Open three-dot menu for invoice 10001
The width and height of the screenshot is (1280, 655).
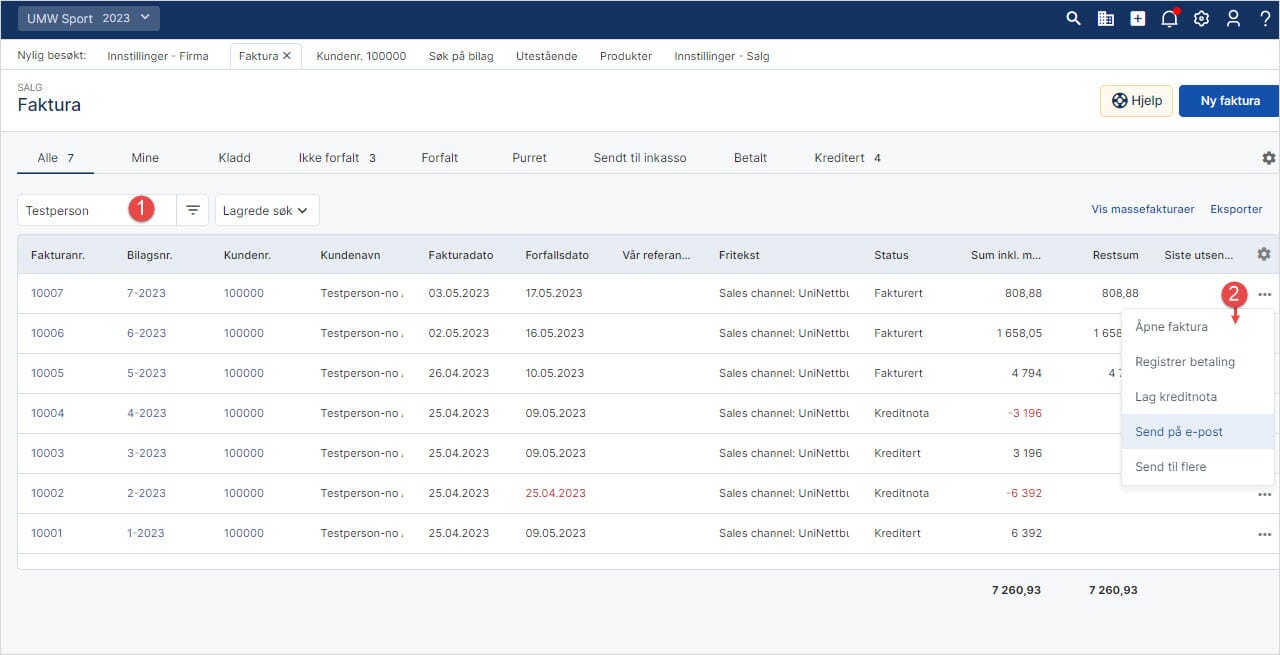click(x=1265, y=534)
